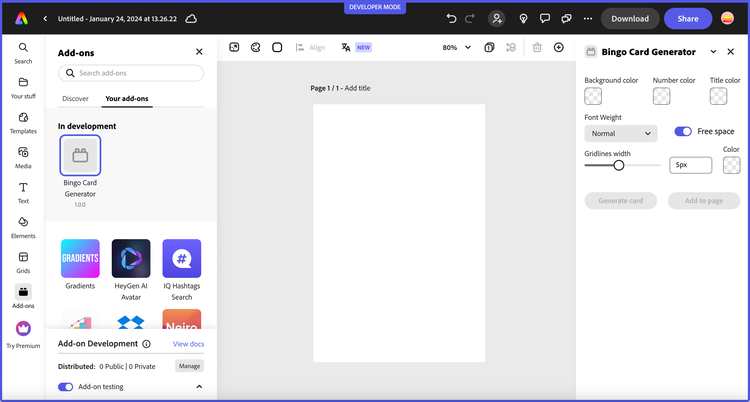Image resolution: width=750 pixels, height=402 pixels.
Task: Redo the last action
Action: (470, 19)
